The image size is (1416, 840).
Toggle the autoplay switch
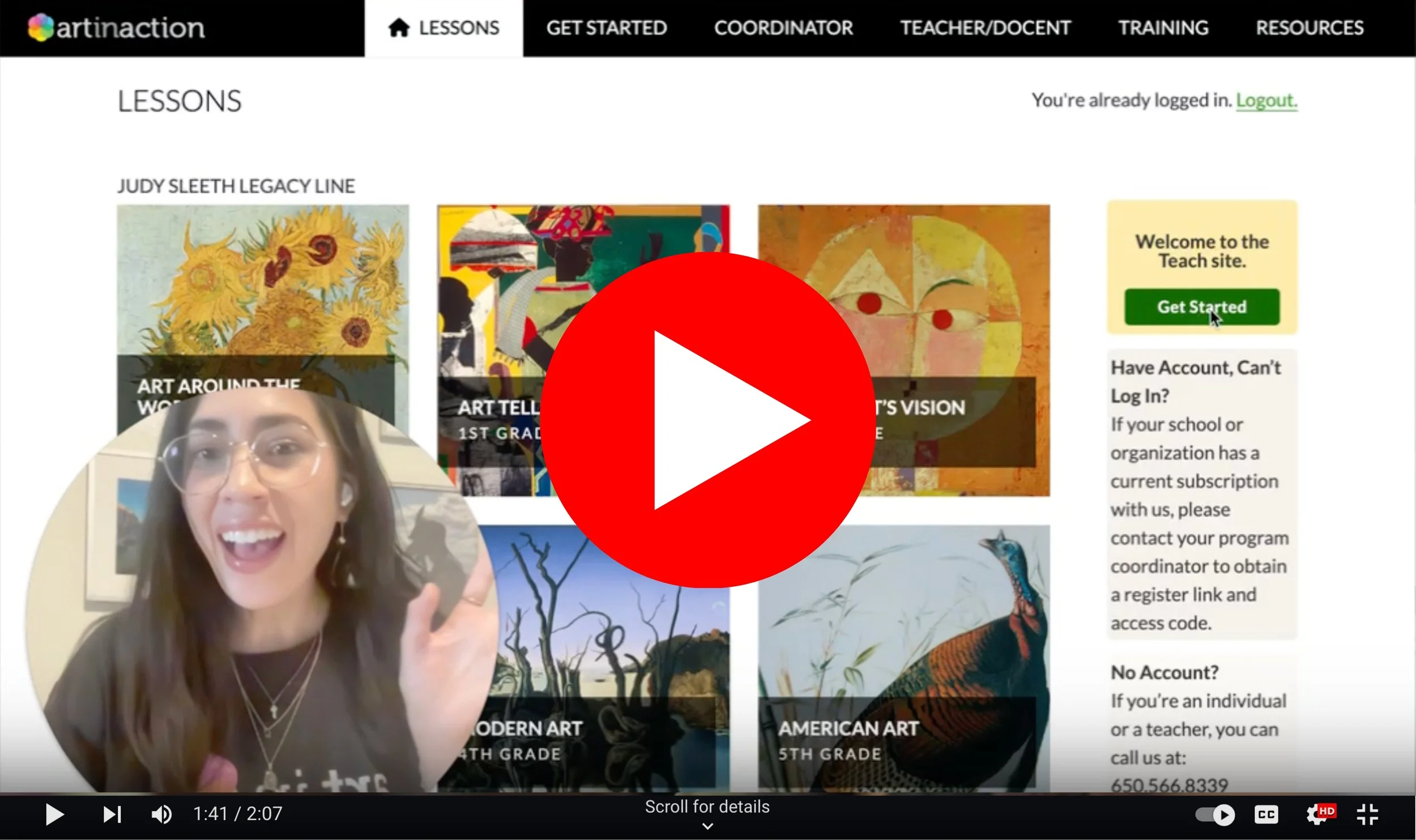pyautogui.click(x=1215, y=815)
